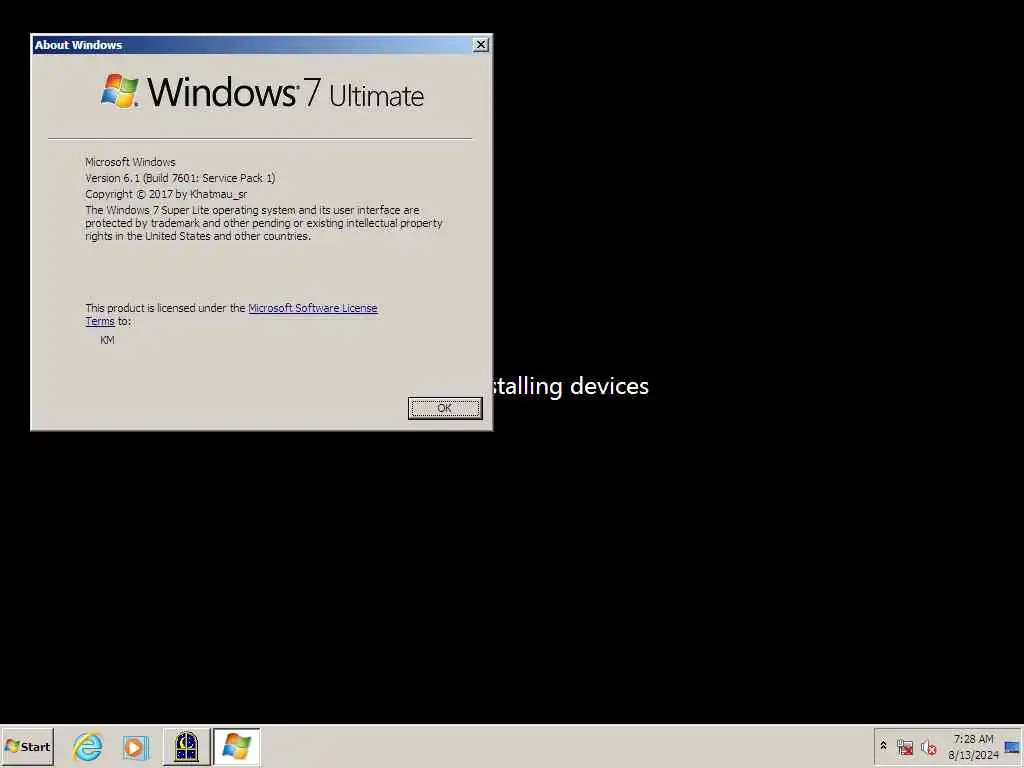The height and width of the screenshot is (768, 1024).
Task: Select the About Windows taskbar button
Action: pyautogui.click(x=236, y=746)
